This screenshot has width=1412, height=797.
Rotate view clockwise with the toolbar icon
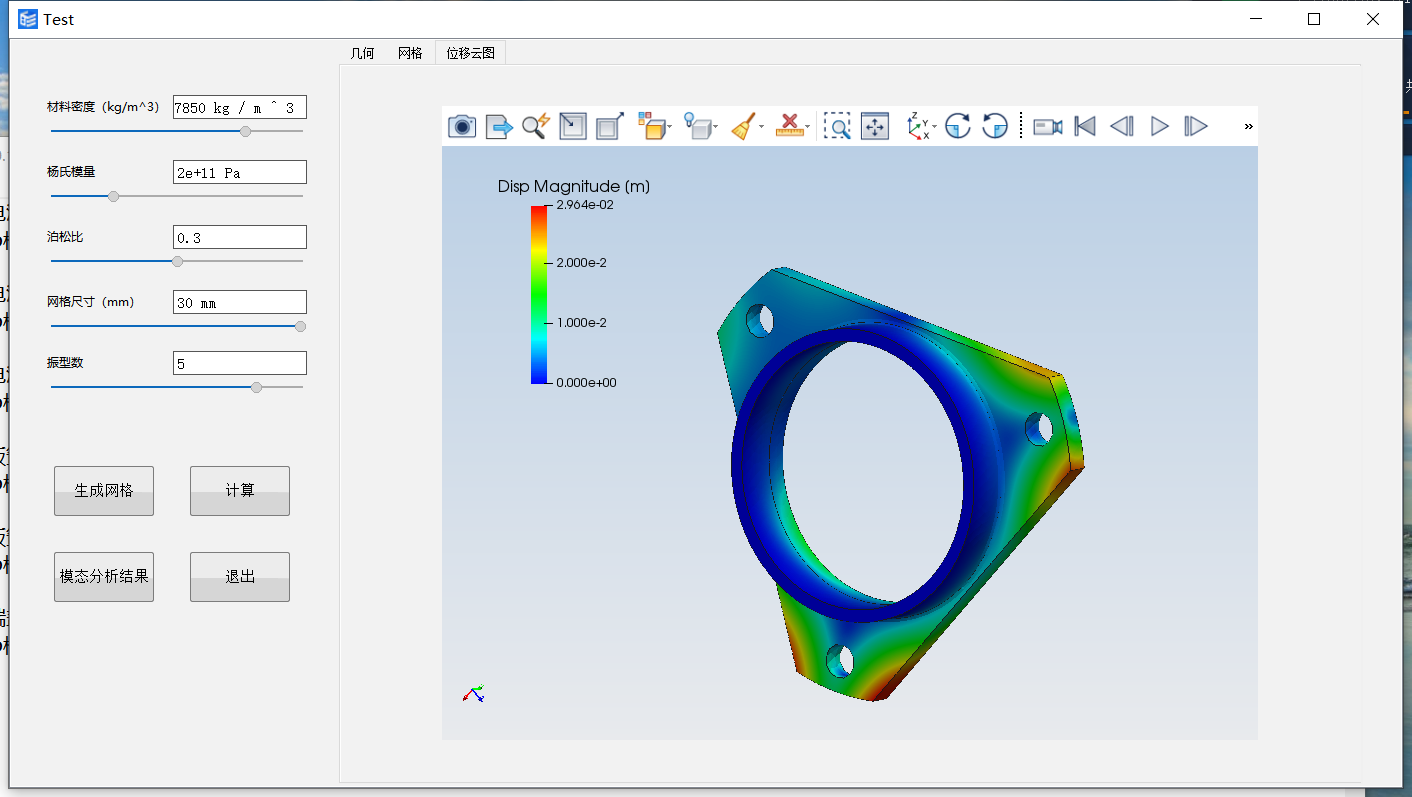(958, 126)
